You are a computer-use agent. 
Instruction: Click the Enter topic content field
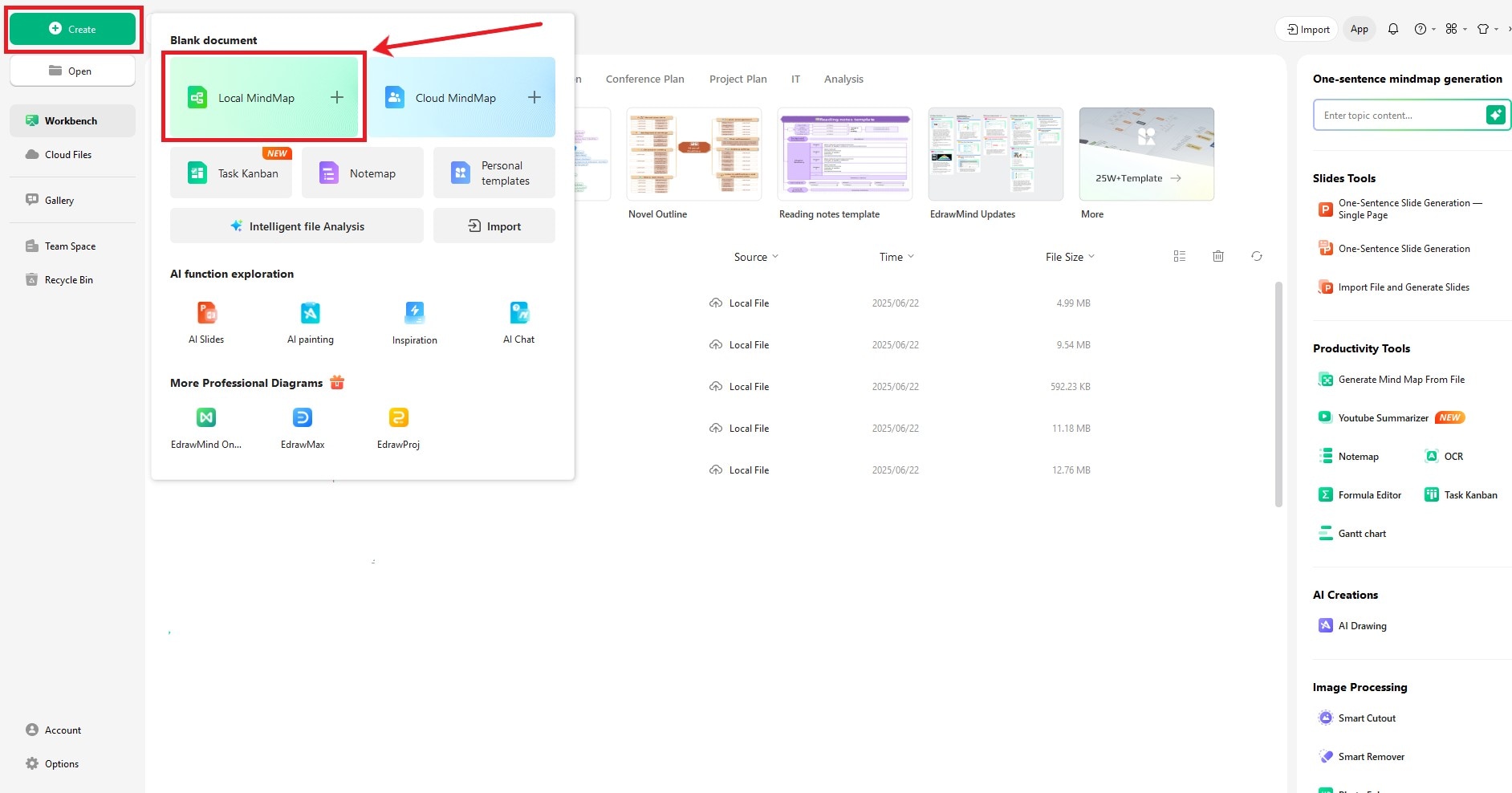pos(1399,115)
